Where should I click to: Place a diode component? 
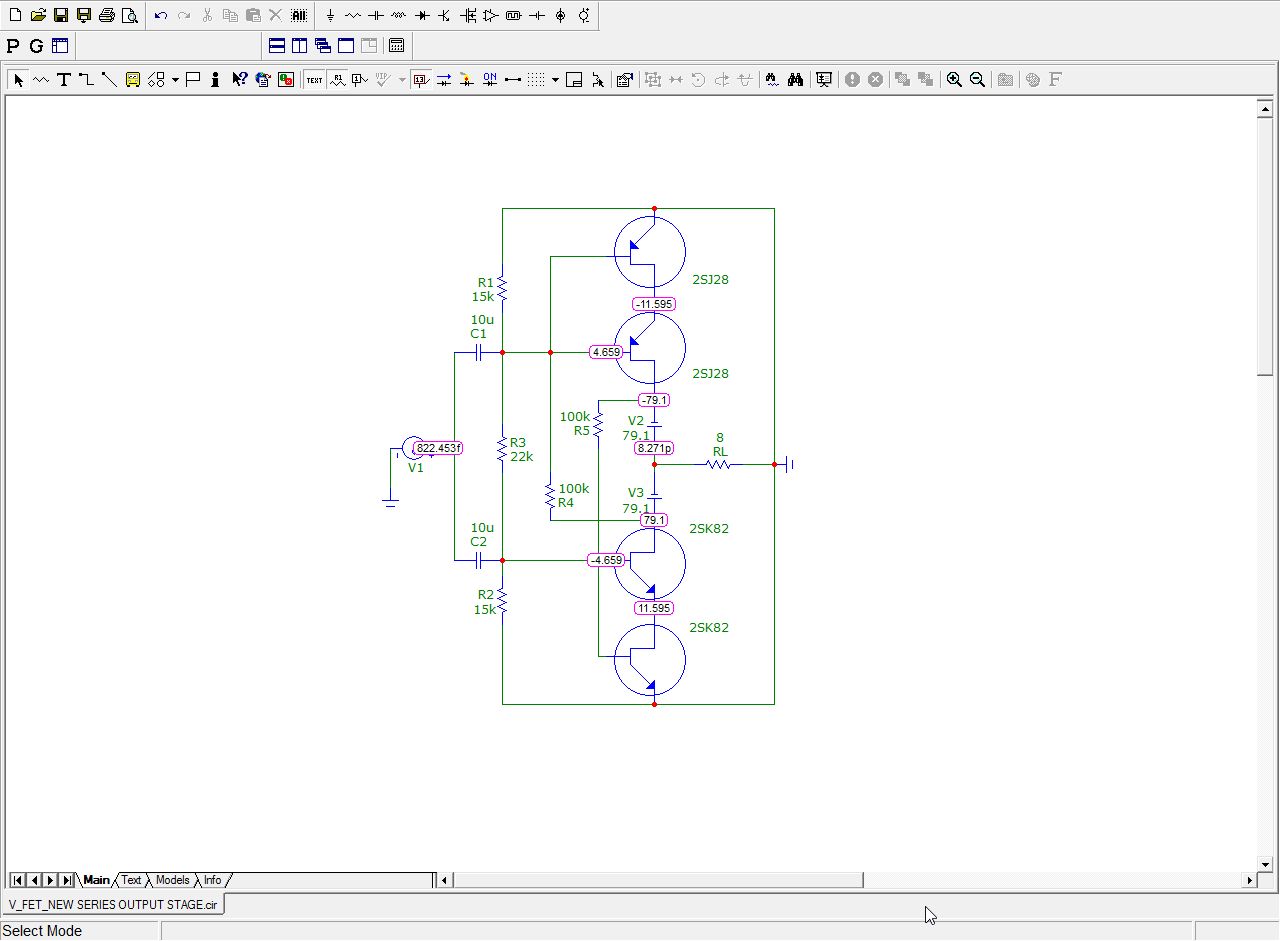[x=422, y=16]
